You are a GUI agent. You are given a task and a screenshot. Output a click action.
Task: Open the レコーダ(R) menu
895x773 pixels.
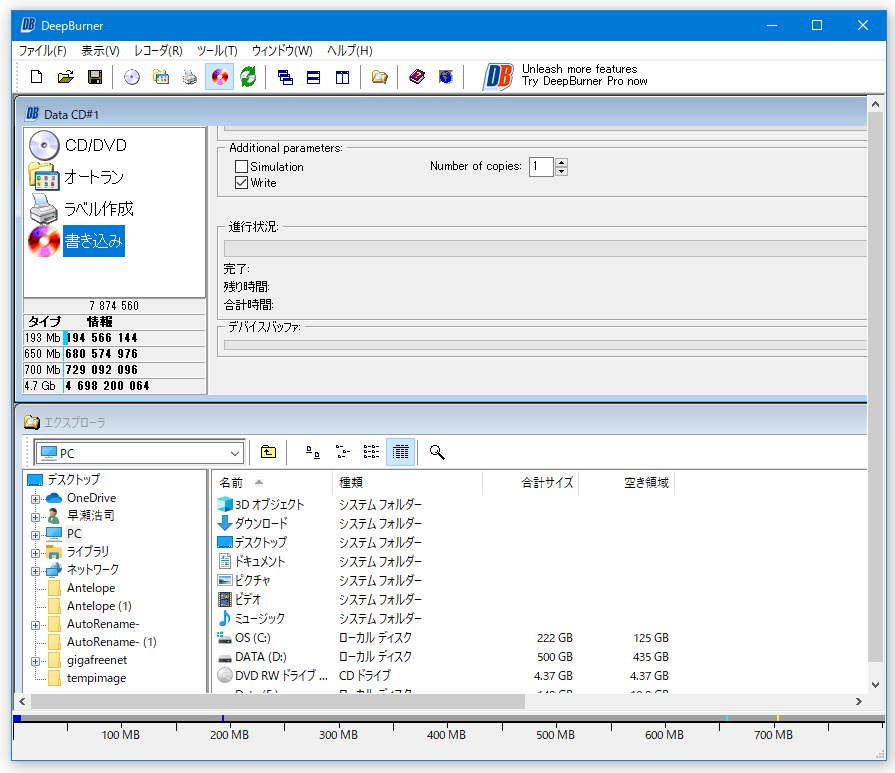(x=158, y=51)
